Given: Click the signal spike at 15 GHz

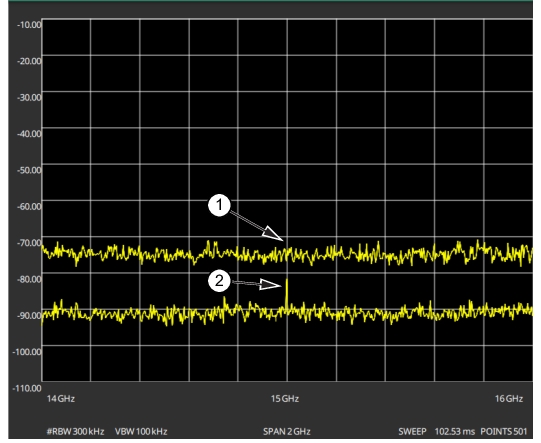Looking at the screenshot, I should pyautogui.click(x=287, y=293).
